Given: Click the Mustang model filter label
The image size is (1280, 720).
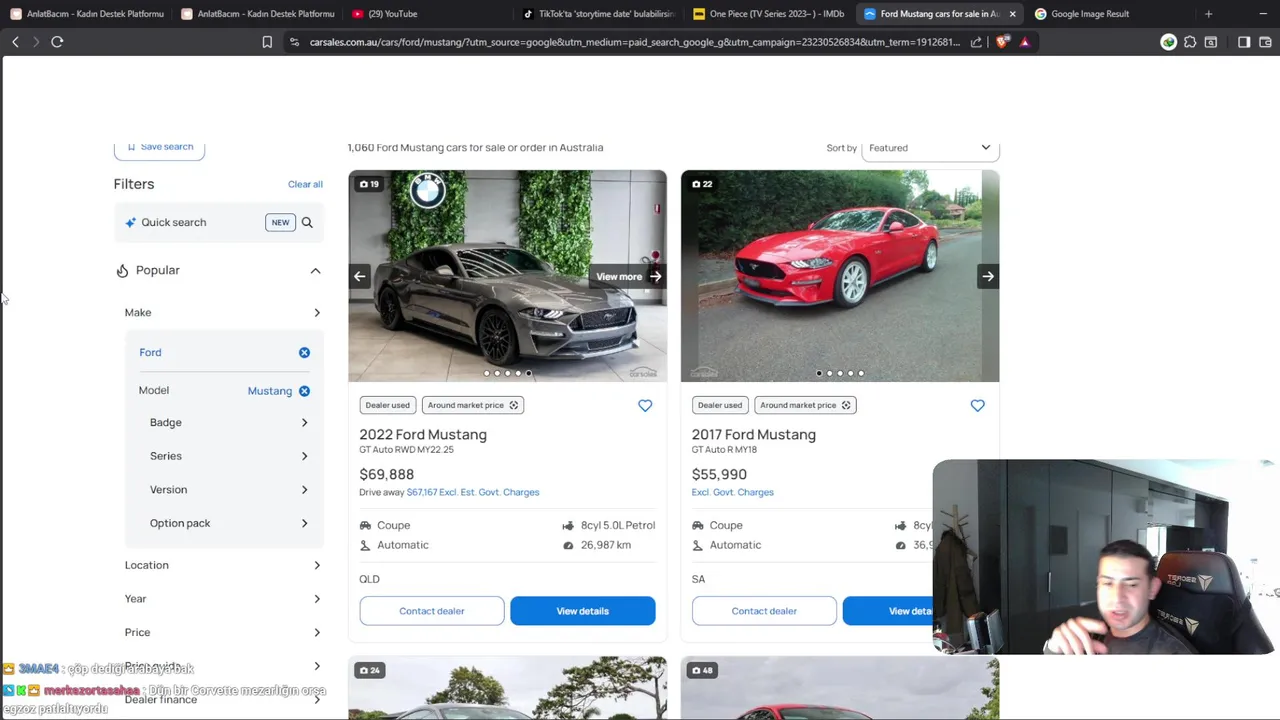Looking at the screenshot, I should (x=270, y=391).
